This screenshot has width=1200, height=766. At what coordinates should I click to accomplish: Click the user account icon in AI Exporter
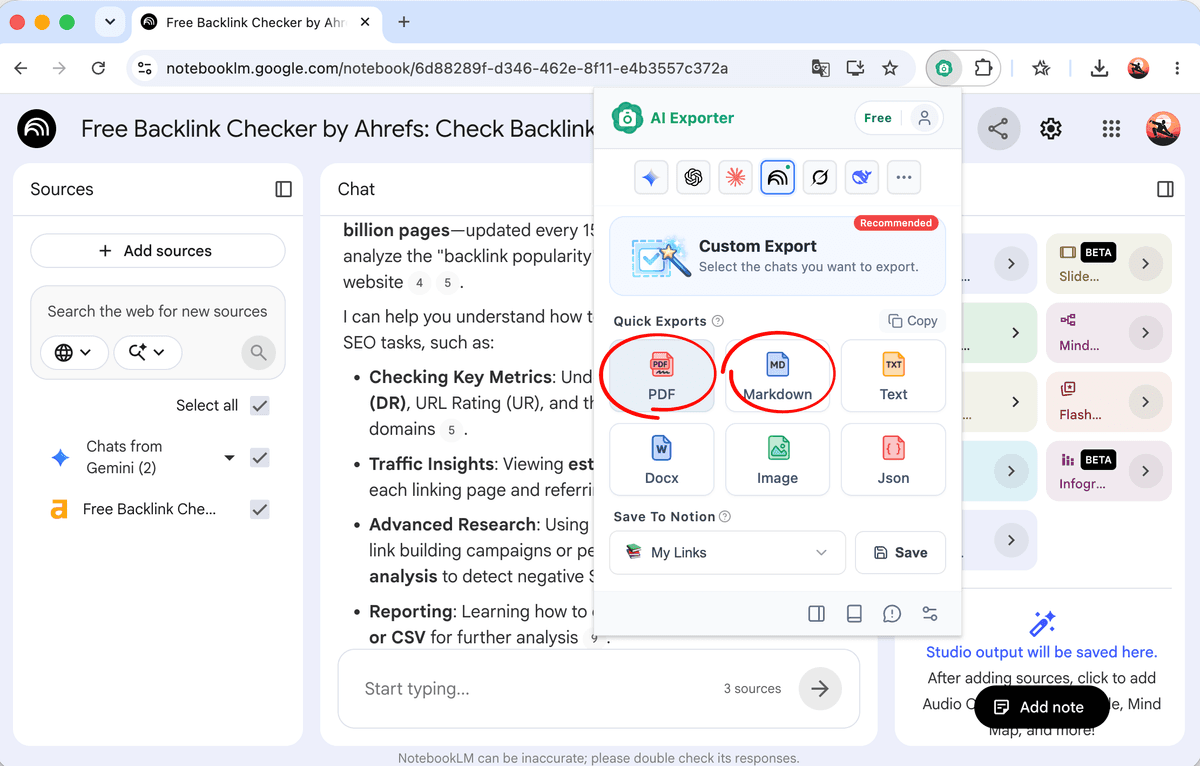click(x=924, y=118)
